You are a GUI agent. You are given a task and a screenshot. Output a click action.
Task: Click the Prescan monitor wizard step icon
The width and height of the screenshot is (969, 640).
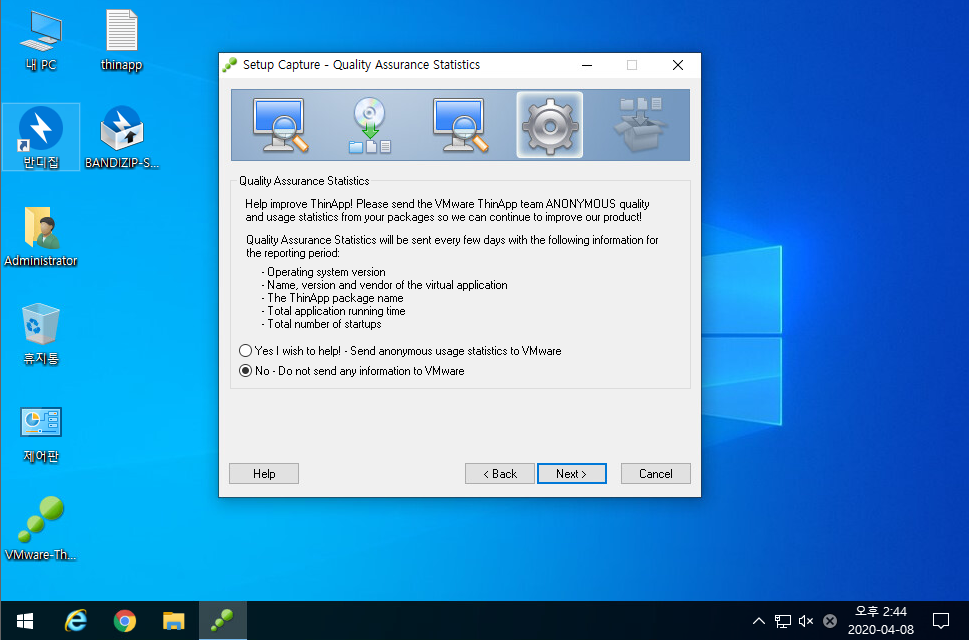coord(280,125)
